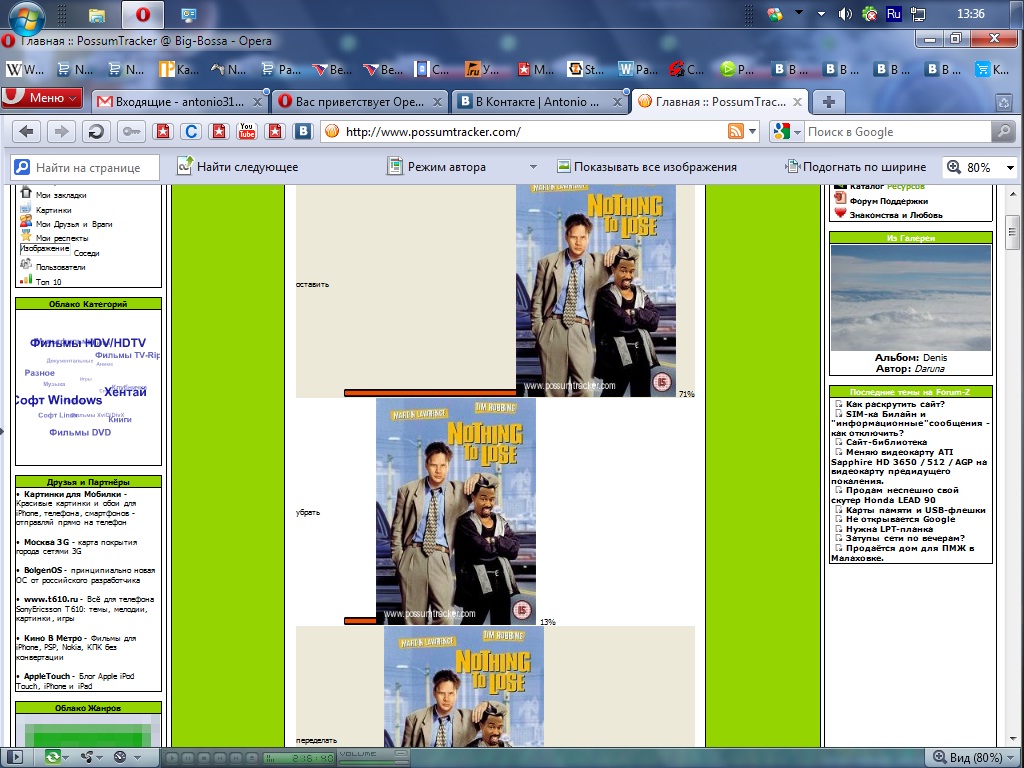
Task: Open the green play icon Р... bookmark
Action: click(x=737, y=69)
